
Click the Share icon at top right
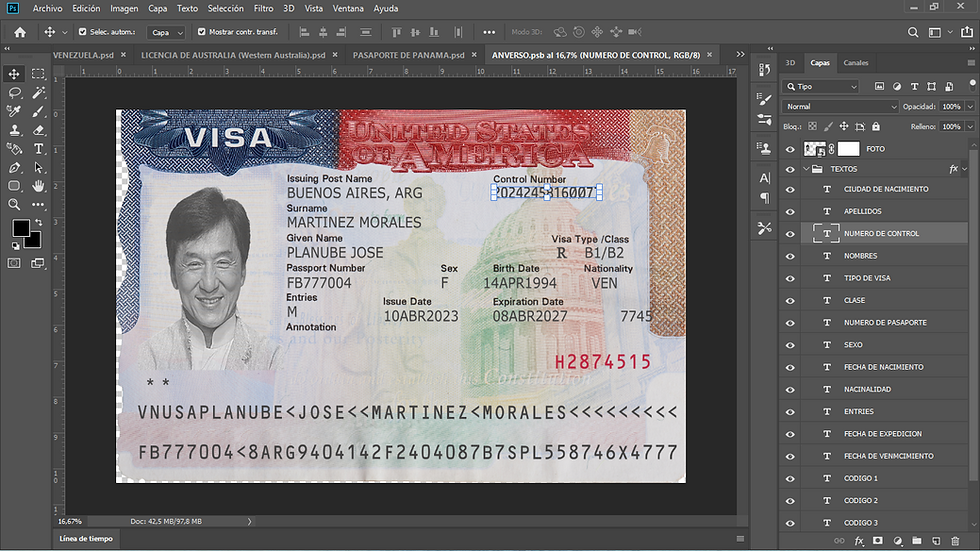click(x=966, y=32)
